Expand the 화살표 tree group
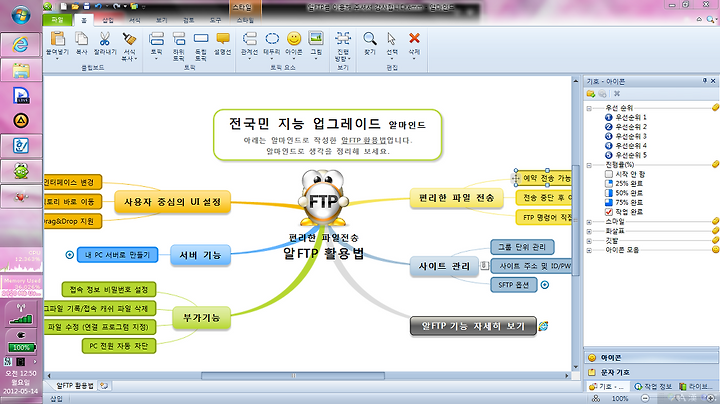 click(589, 231)
